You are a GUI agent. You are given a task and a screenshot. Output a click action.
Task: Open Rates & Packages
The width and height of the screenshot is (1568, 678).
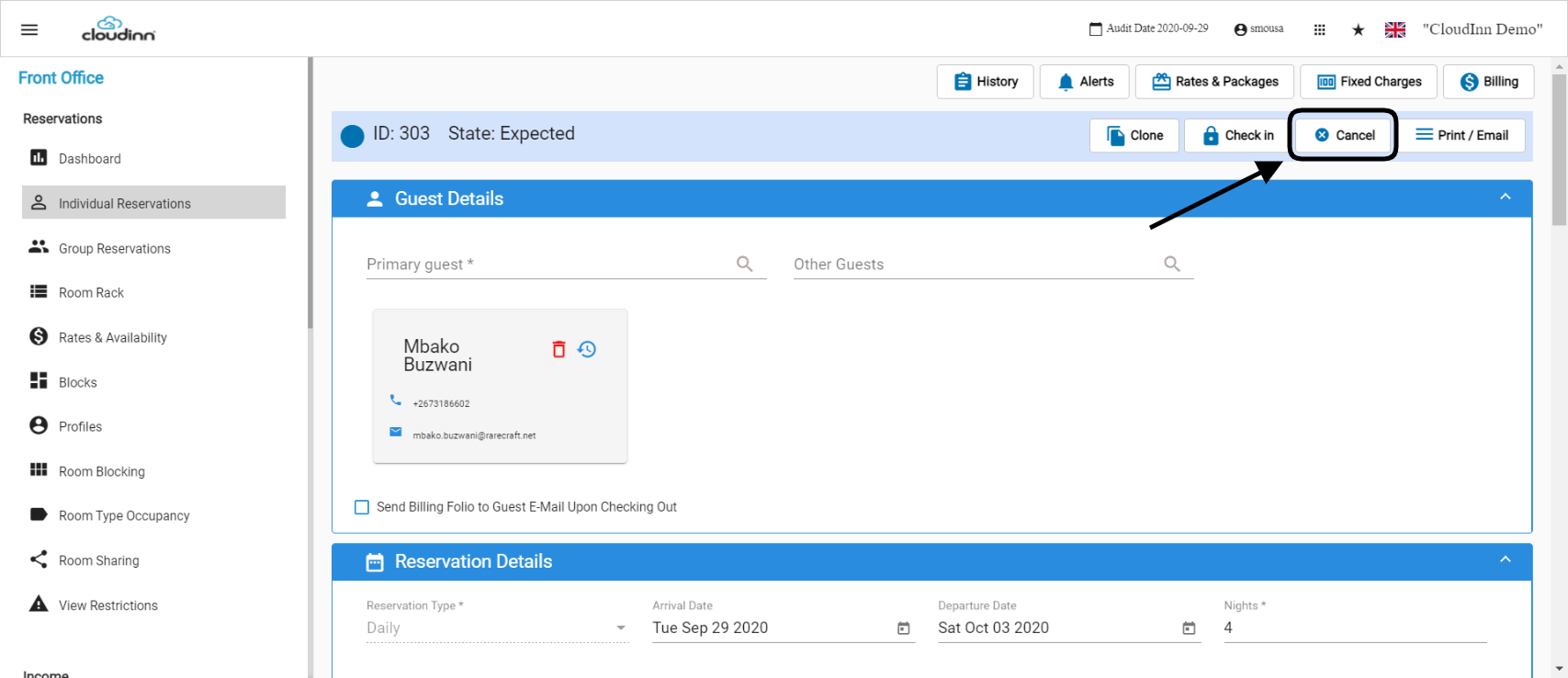pos(1214,81)
